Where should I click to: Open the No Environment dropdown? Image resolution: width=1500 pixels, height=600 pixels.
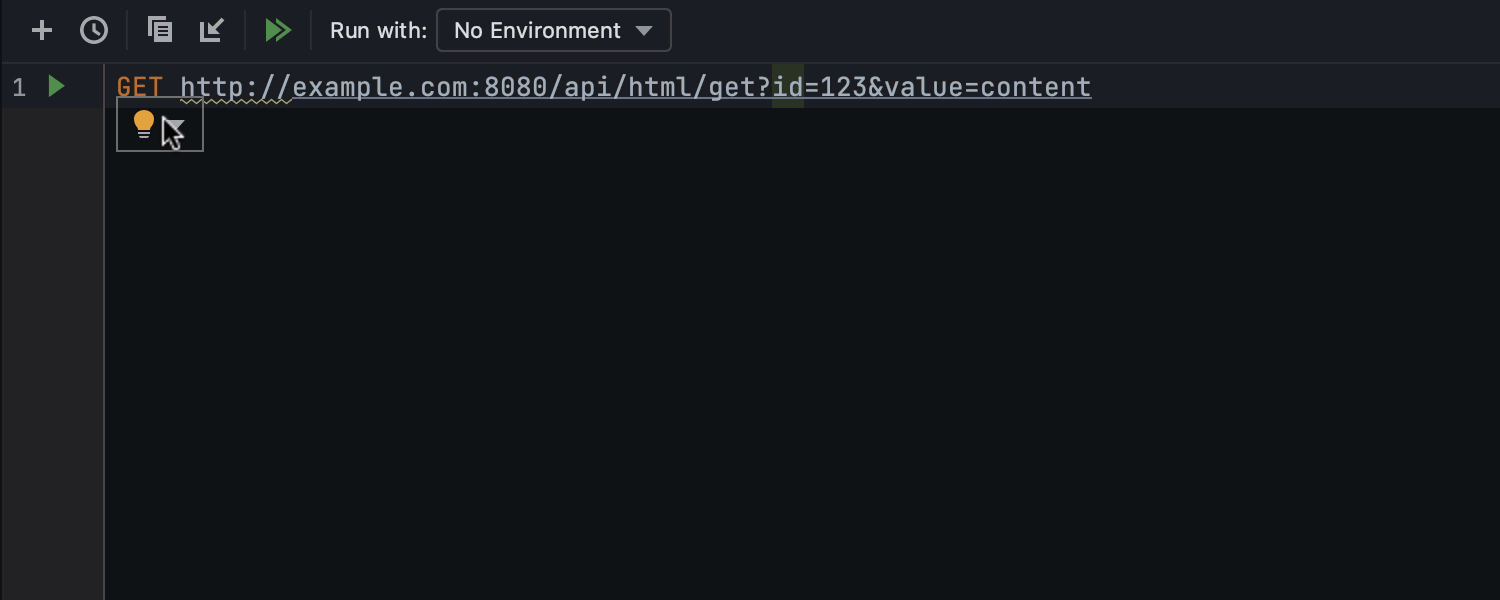tap(553, 30)
